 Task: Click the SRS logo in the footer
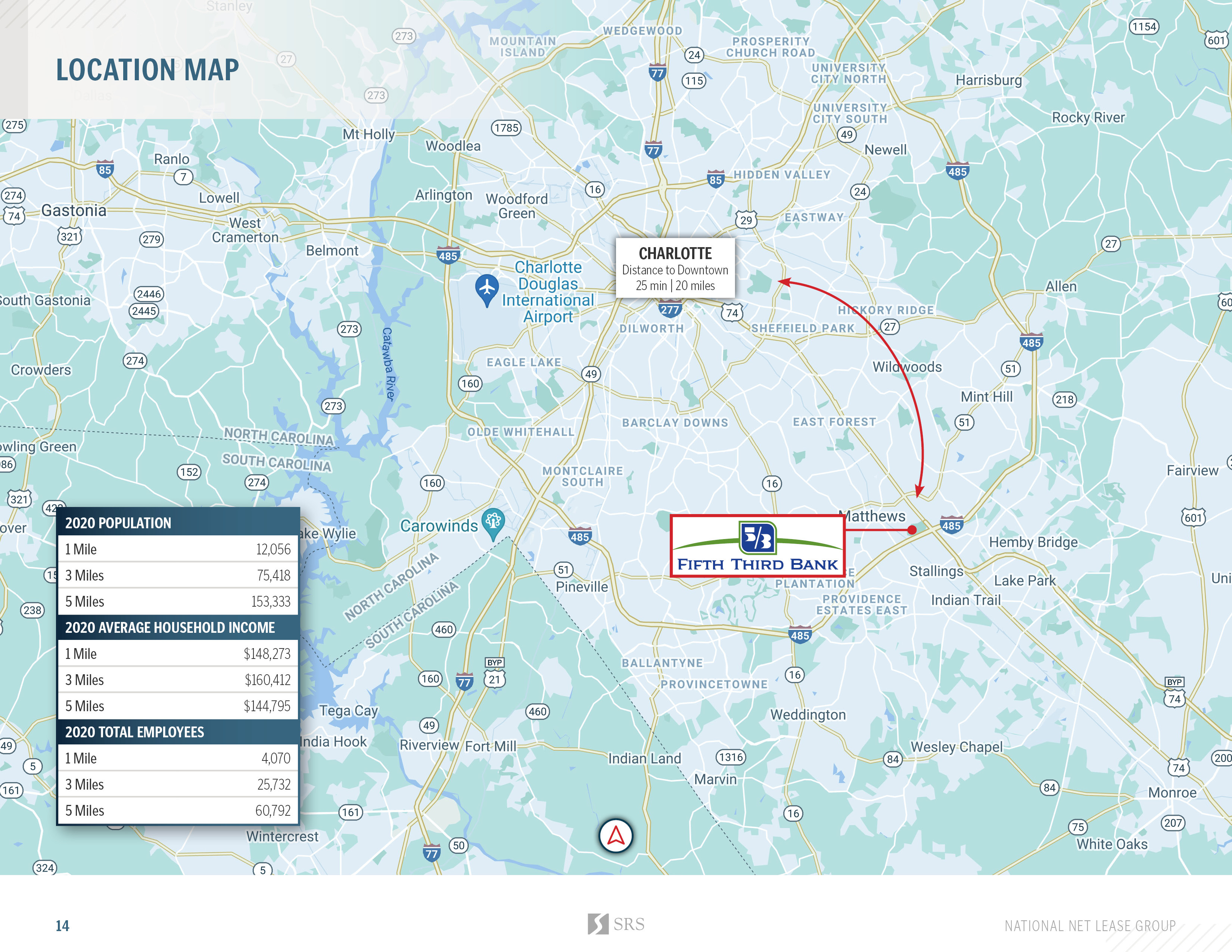(x=616, y=924)
